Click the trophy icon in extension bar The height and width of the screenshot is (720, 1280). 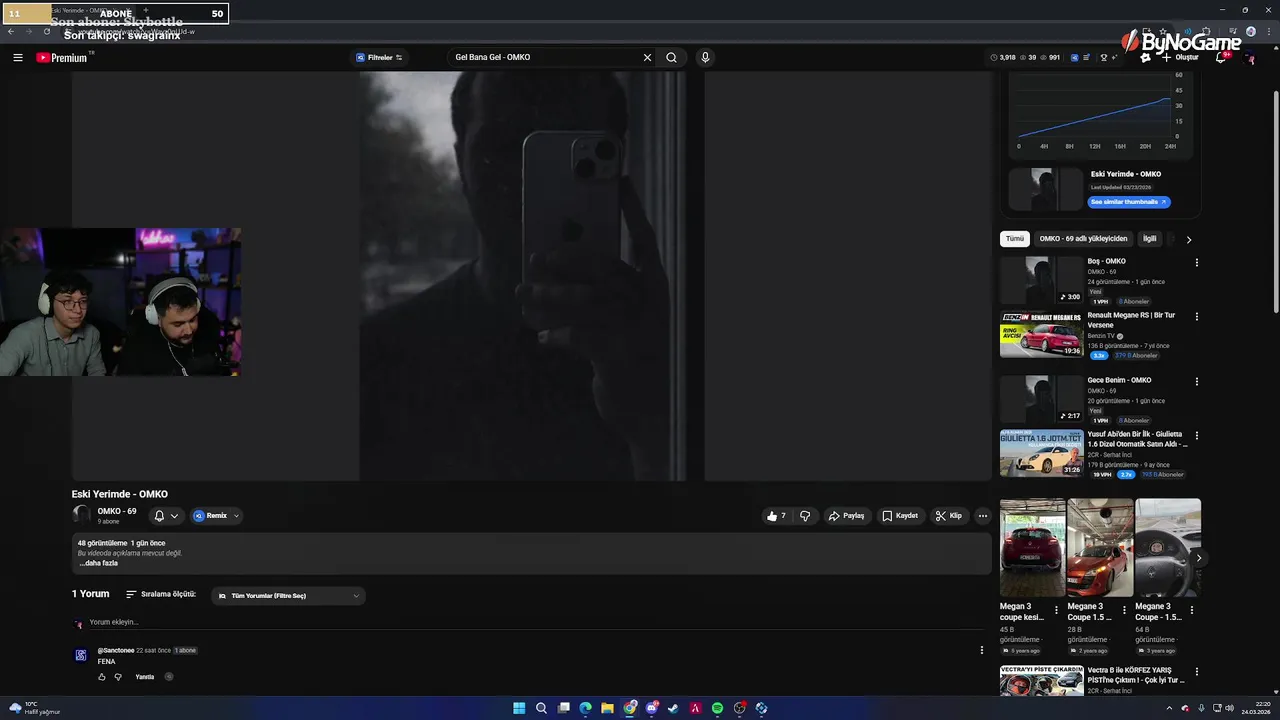(x=1104, y=57)
